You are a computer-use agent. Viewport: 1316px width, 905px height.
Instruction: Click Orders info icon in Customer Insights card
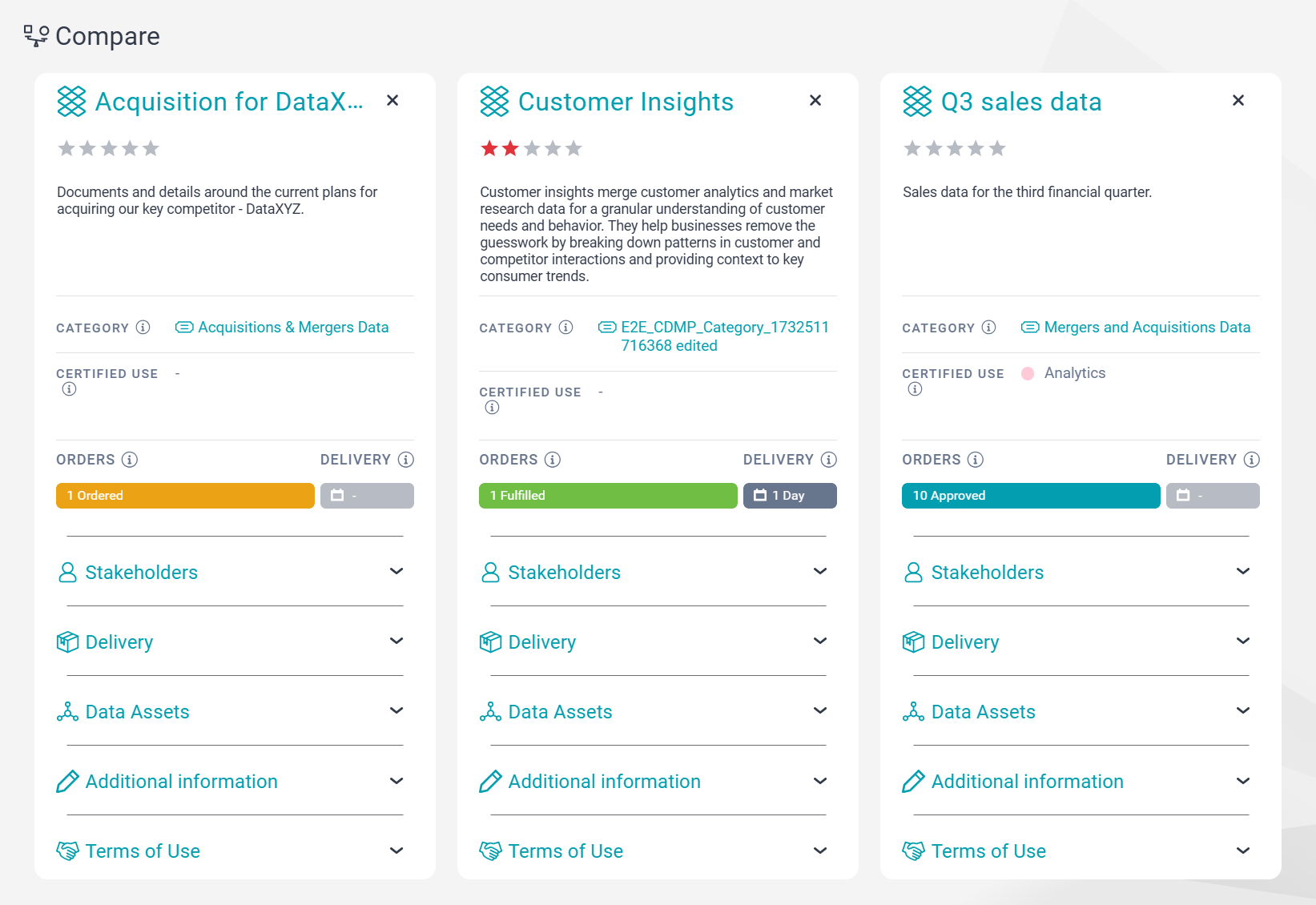coord(553,460)
